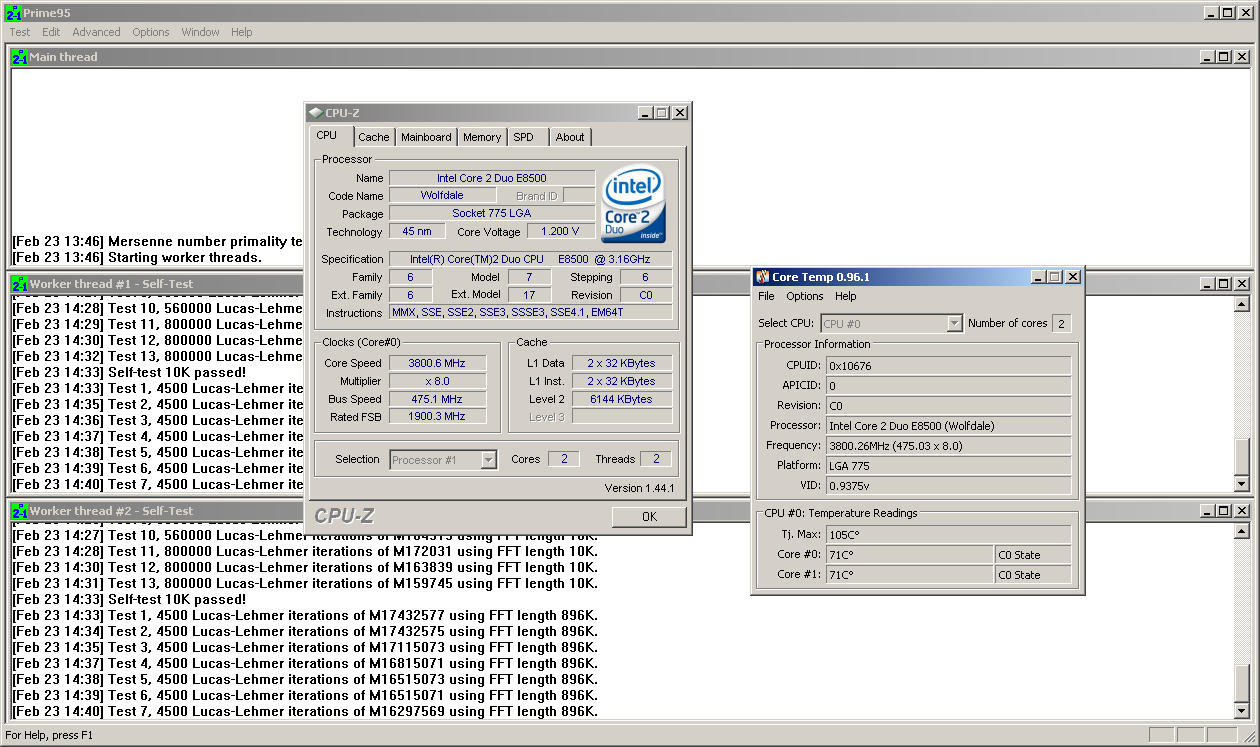Viewport: 1260px width, 747px height.
Task: Open the Help menu in Core Temp
Action: [845, 296]
